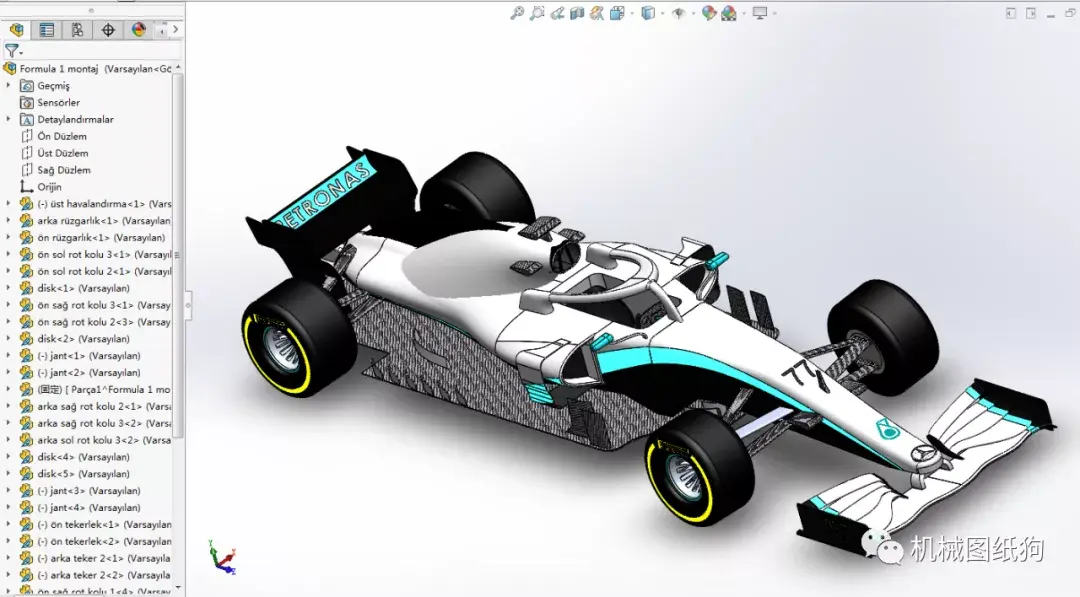This screenshot has height=597, width=1080.
Task: Open Display Style dropdown arrow
Action: point(663,13)
